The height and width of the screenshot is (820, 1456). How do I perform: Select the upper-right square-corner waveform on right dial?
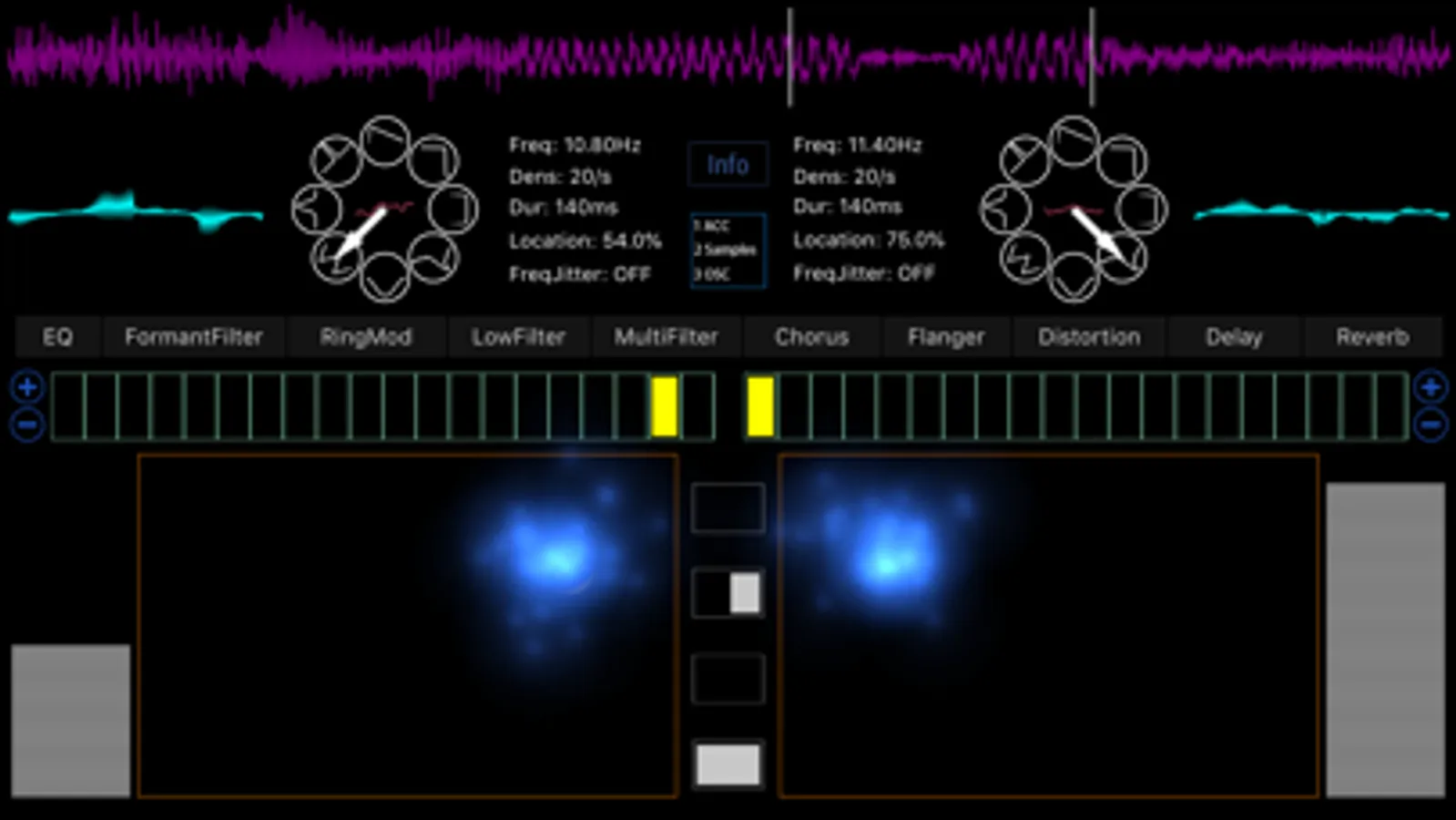[x=1122, y=161]
